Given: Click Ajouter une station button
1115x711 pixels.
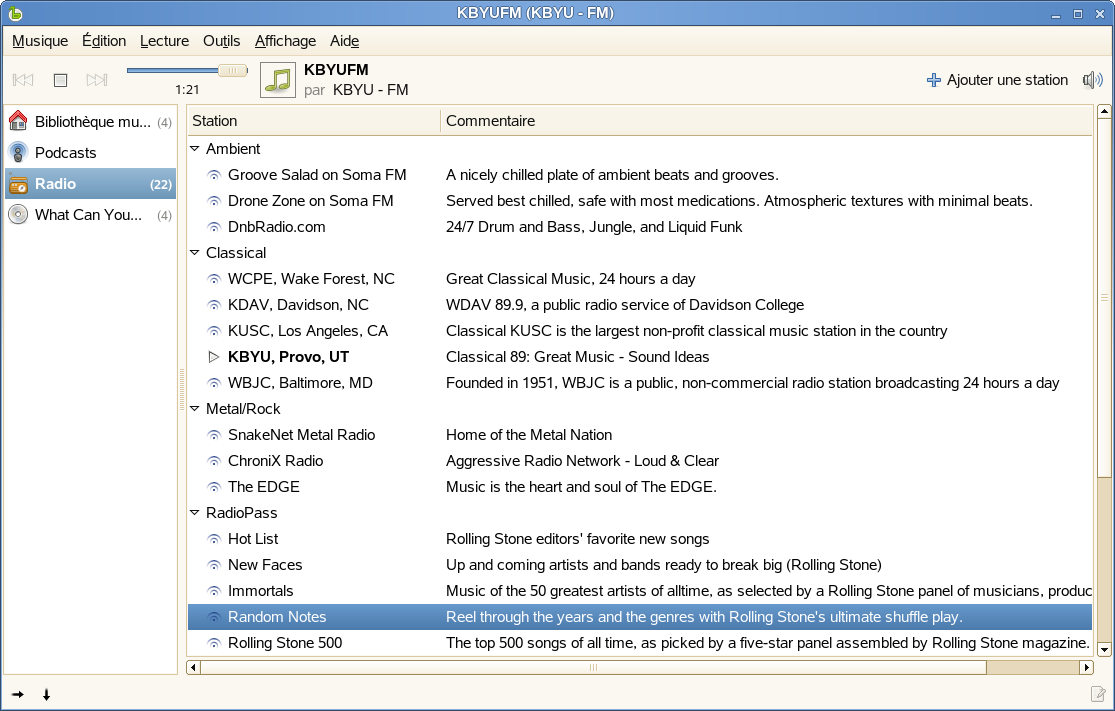Looking at the screenshot, I should click(x=997, y=80).
